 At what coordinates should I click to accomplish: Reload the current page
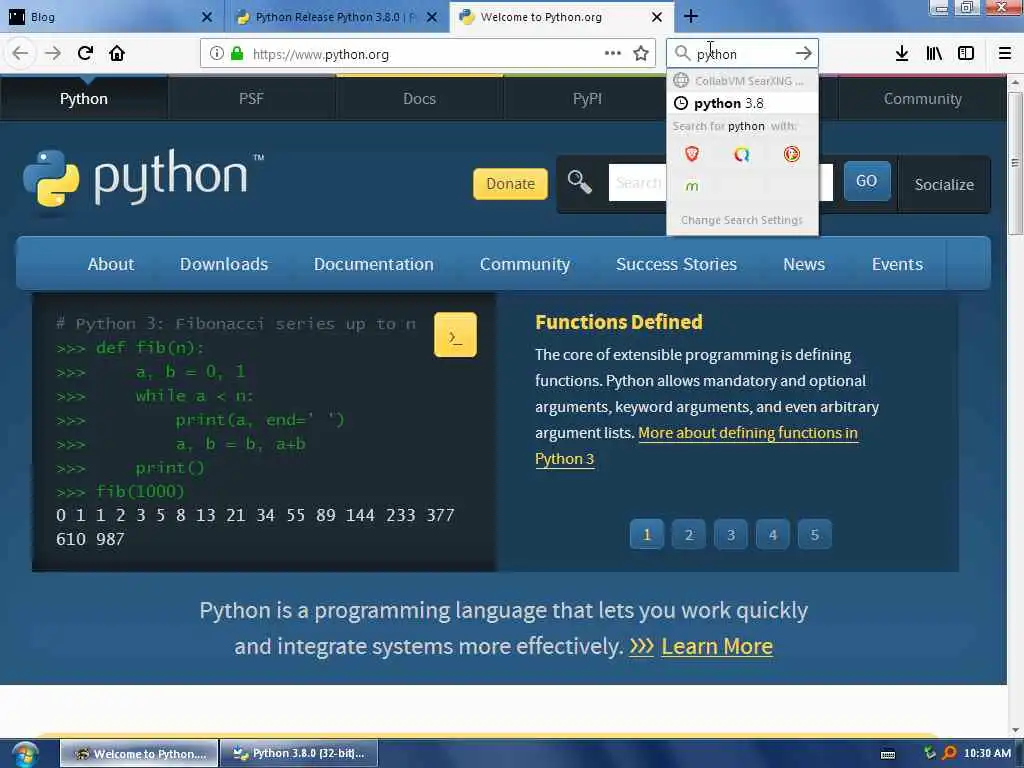pyautogui.click(x=85, y=53)
